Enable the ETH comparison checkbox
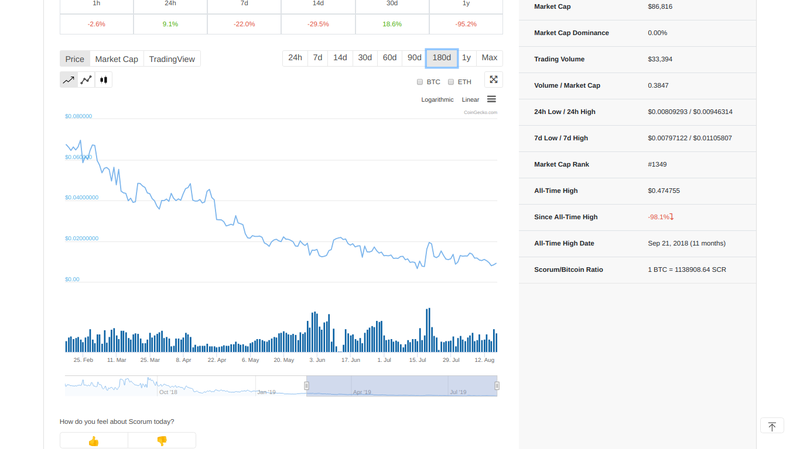Image resolution: width=800 pixels, height=449 pixels. click(x=451, y=82)
